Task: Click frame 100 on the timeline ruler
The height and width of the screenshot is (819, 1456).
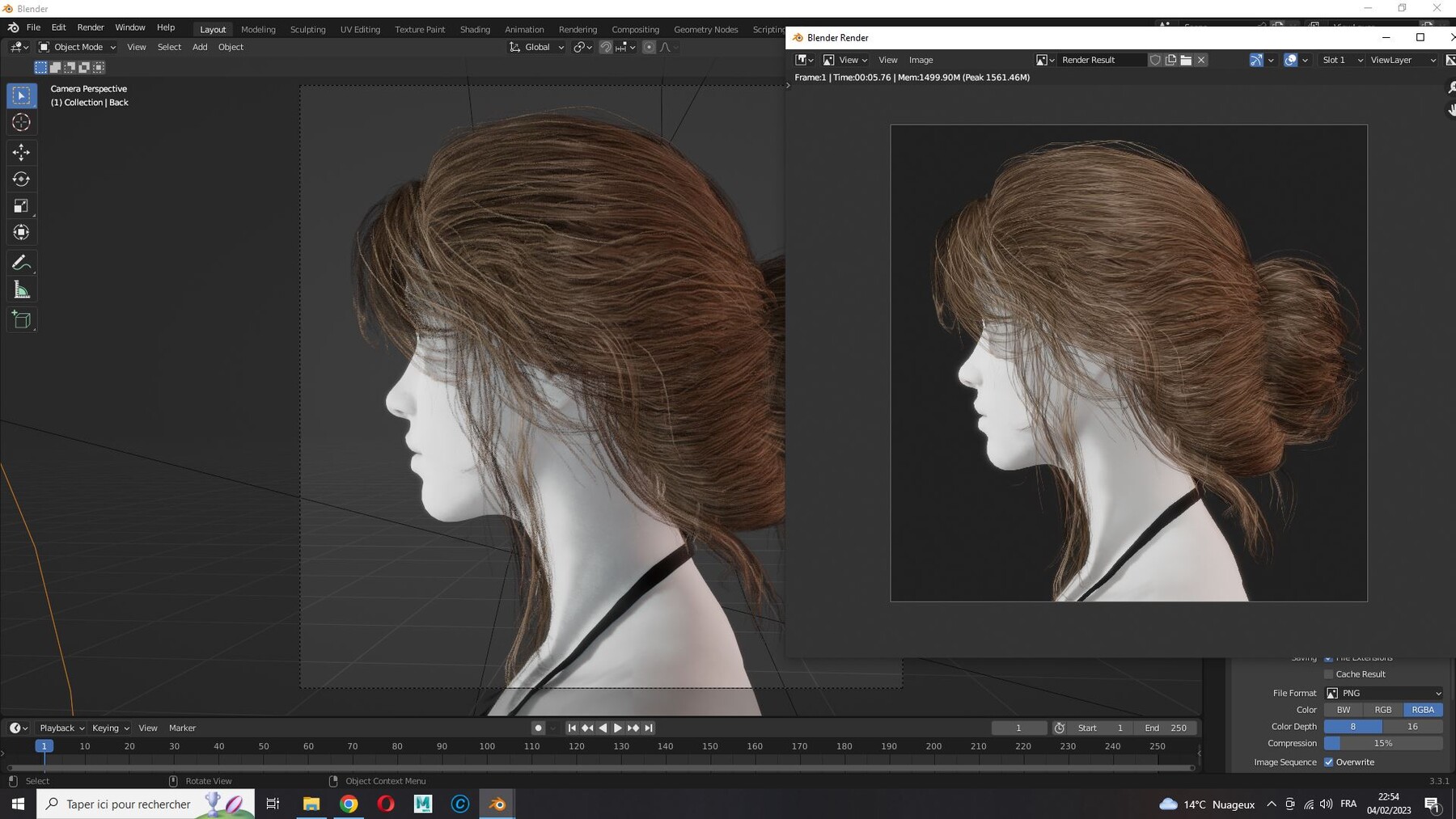Action: [x=487, y=746]
